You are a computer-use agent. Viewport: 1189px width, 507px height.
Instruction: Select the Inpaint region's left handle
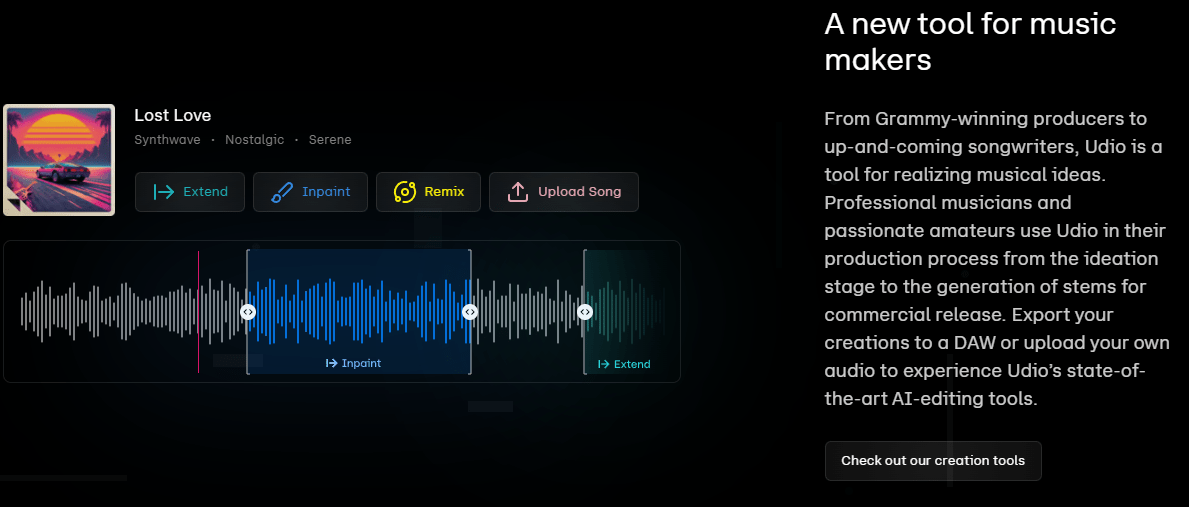coord(248,311)
